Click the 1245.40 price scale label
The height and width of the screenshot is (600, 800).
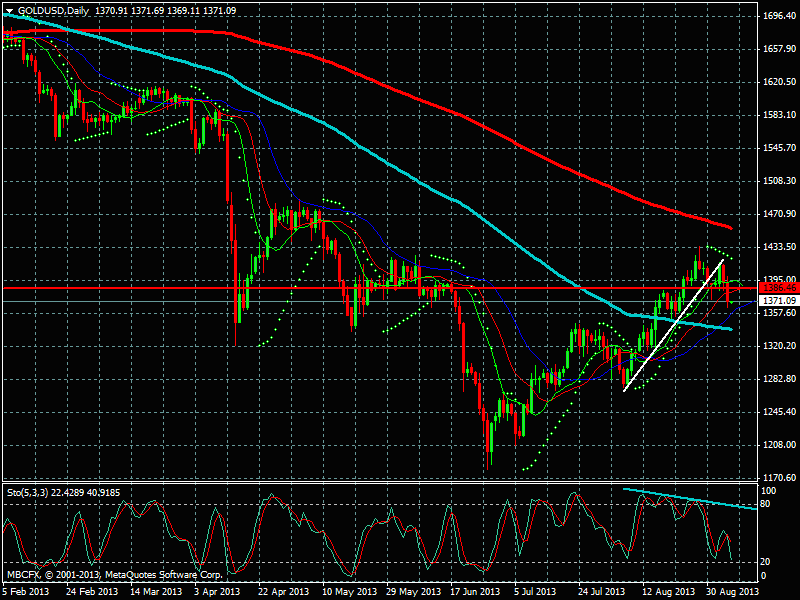coord(776,412)
